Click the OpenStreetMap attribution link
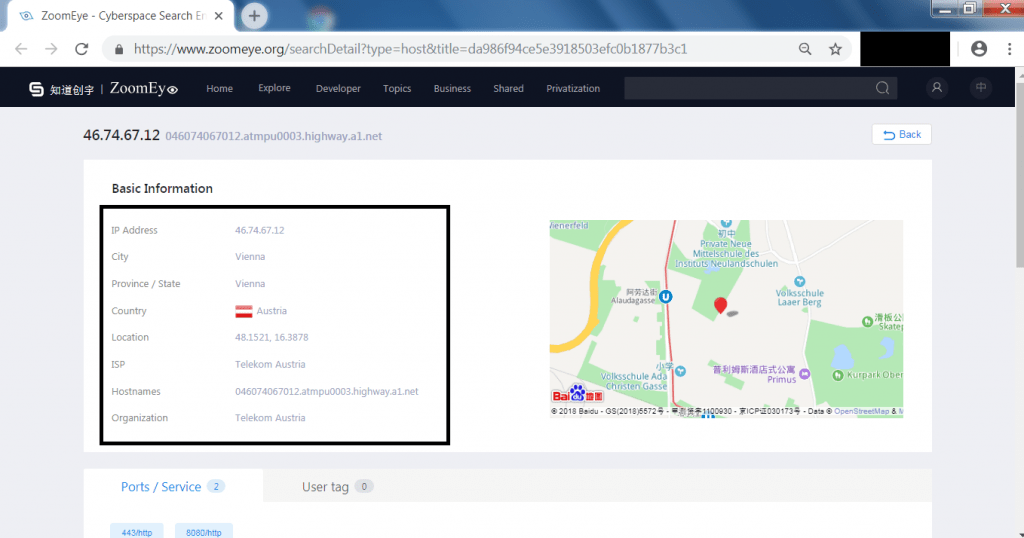The height and width of the screenshot is (538, 1024). (861, 411)
